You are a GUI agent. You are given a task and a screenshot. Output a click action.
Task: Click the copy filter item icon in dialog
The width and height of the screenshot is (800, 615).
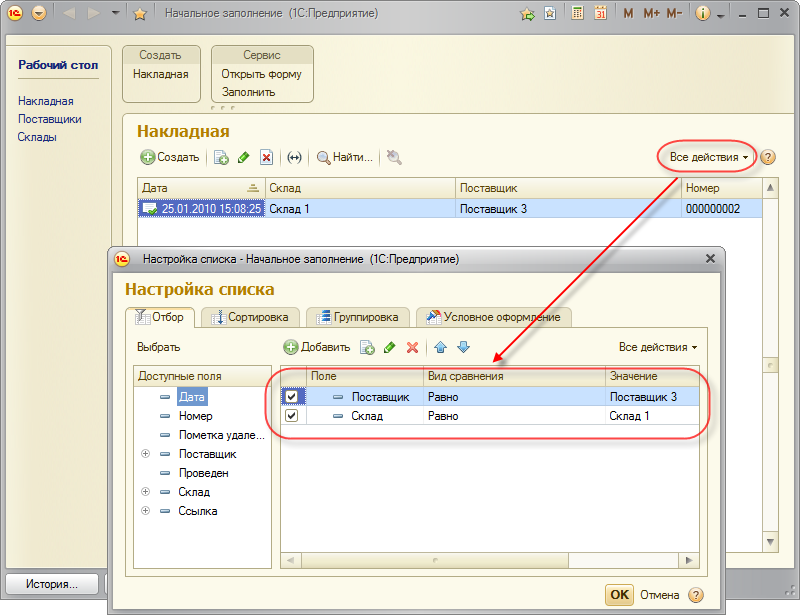point(367,347)
